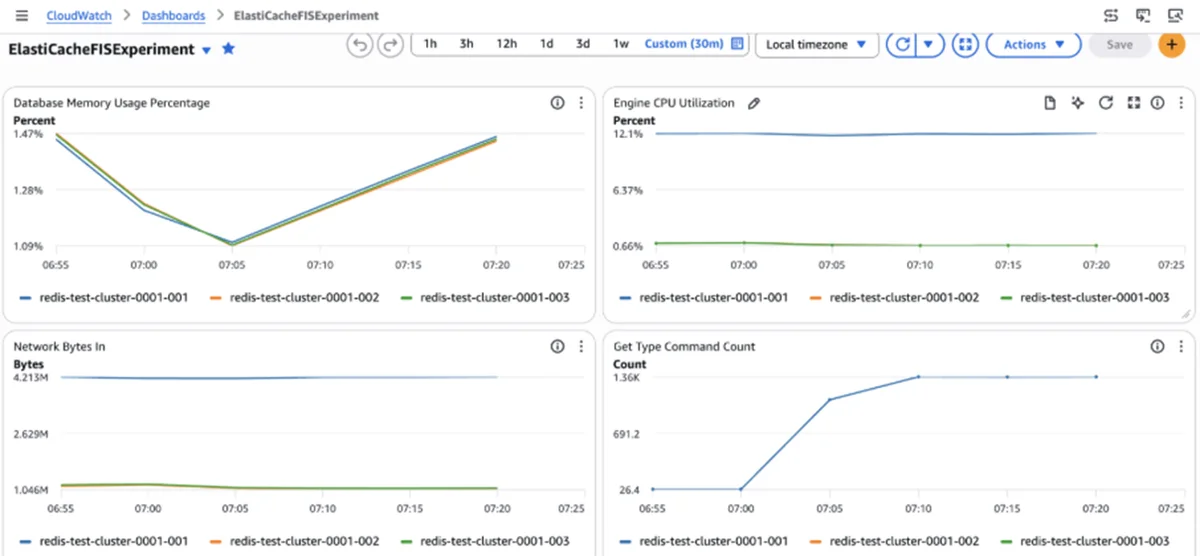The height and width of the screenshot is (556, 1200).
Task: Show info for Get Type Command Count widget
Action: [x=1158, y=346]
